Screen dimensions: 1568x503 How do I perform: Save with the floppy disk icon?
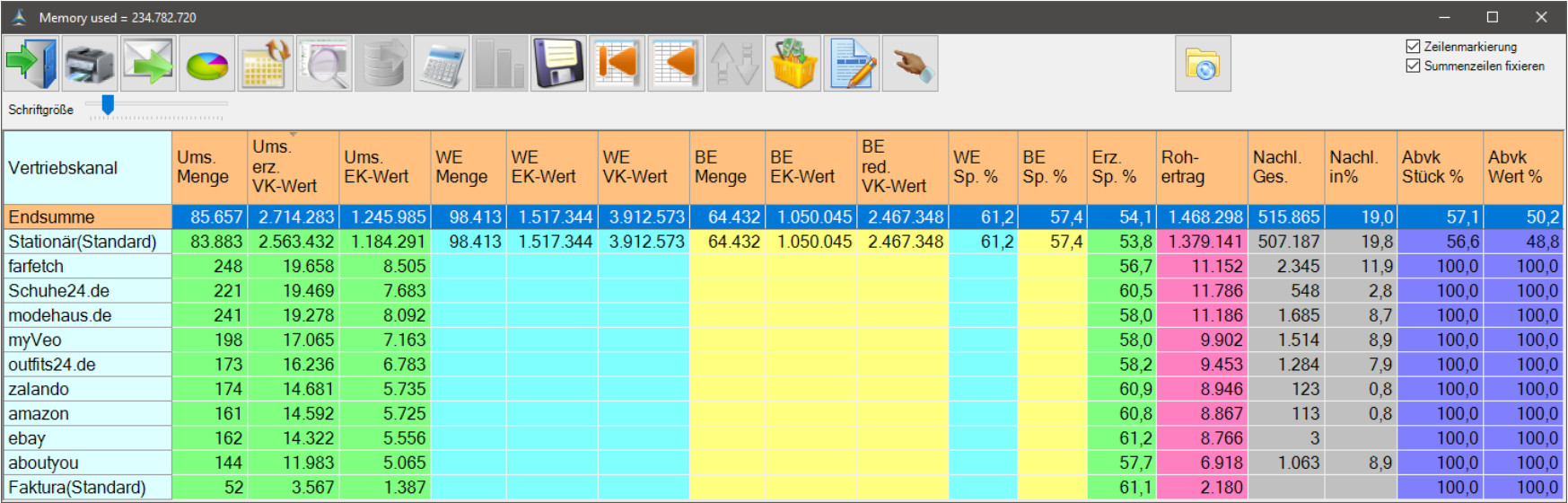tap(558, 64)
